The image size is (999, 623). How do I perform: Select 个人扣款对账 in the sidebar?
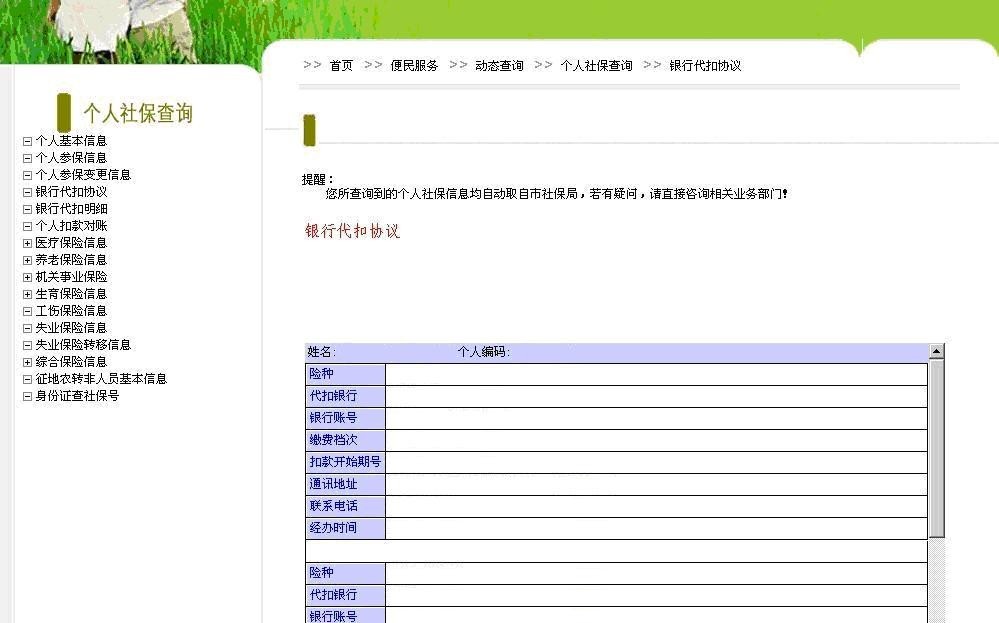(x=71, y=226)
